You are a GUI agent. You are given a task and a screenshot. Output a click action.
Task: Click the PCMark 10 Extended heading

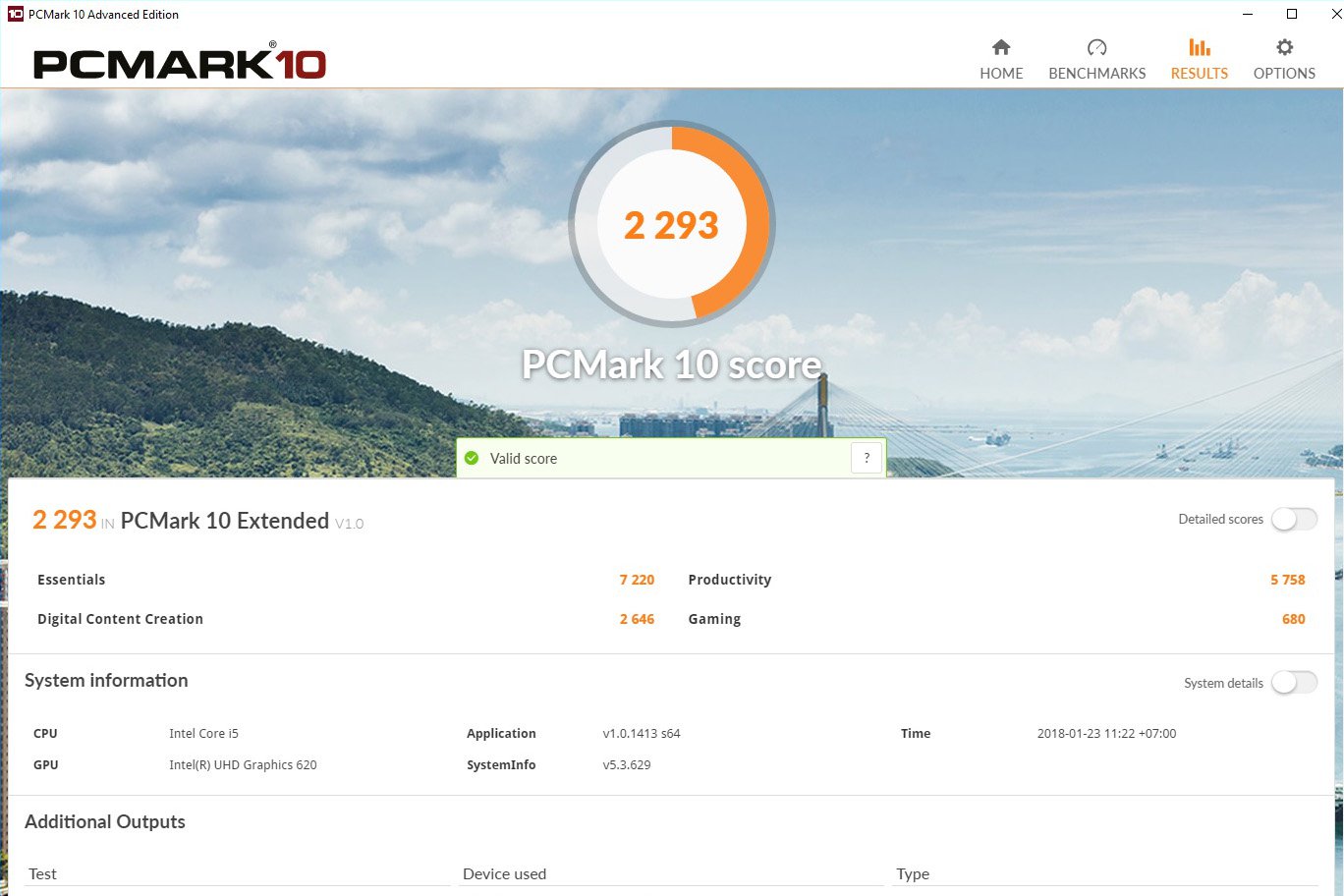pos(225,521)
